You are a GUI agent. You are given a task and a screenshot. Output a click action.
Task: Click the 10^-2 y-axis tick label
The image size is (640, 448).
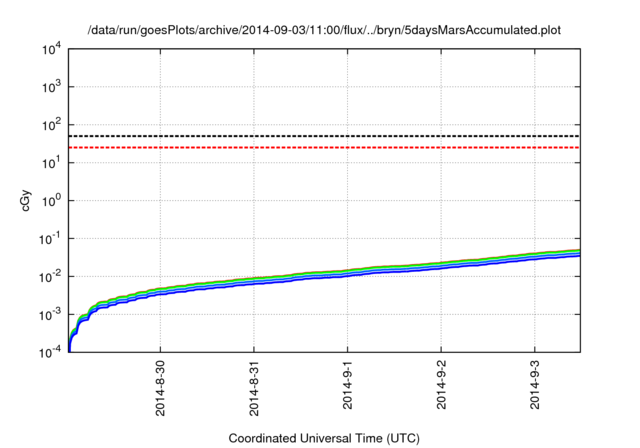point(51,277)
